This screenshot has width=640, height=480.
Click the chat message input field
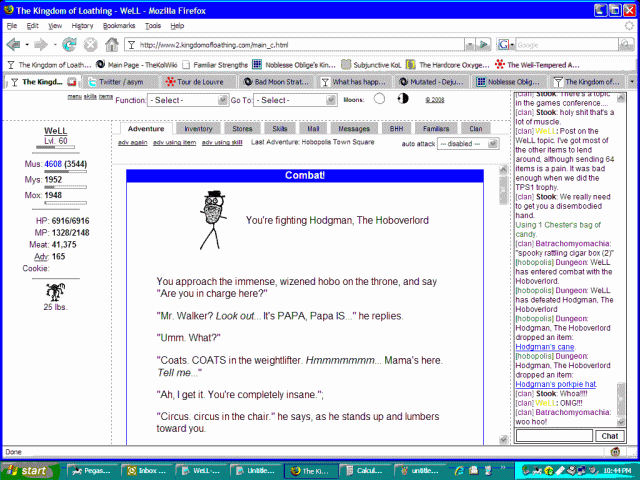coord(554,436)
